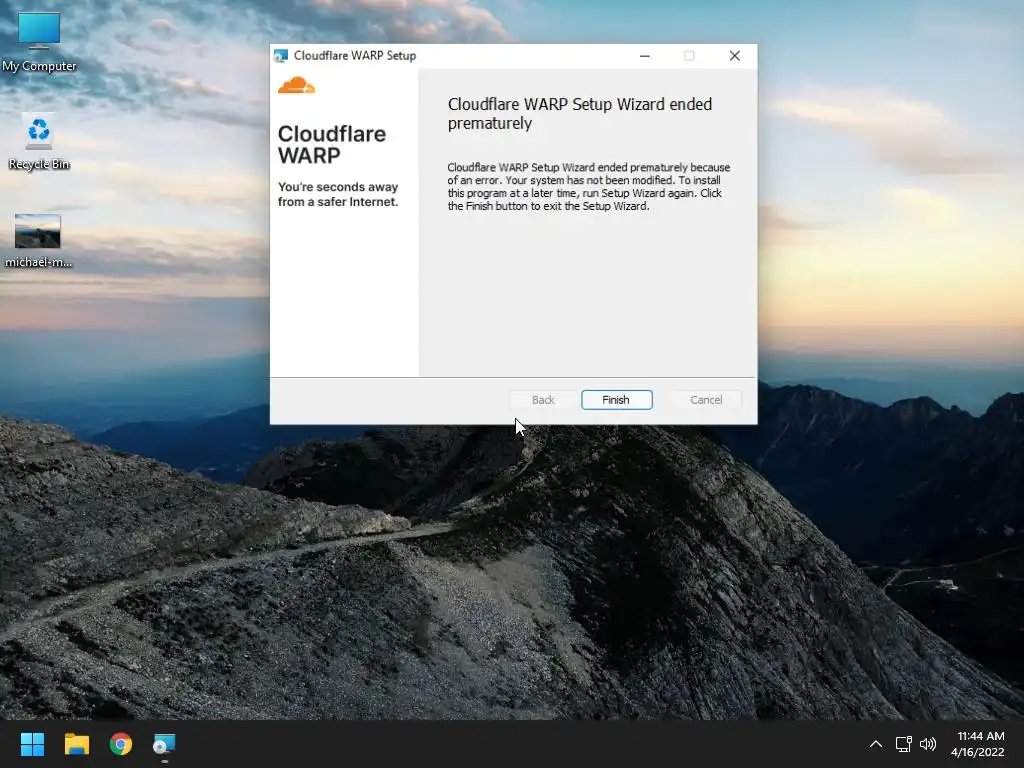The width and height of the screenshot is (1024, 768).
Task: Click the 'Cloudflare WARP Setup' title bar text
Action: pos(355,56)
